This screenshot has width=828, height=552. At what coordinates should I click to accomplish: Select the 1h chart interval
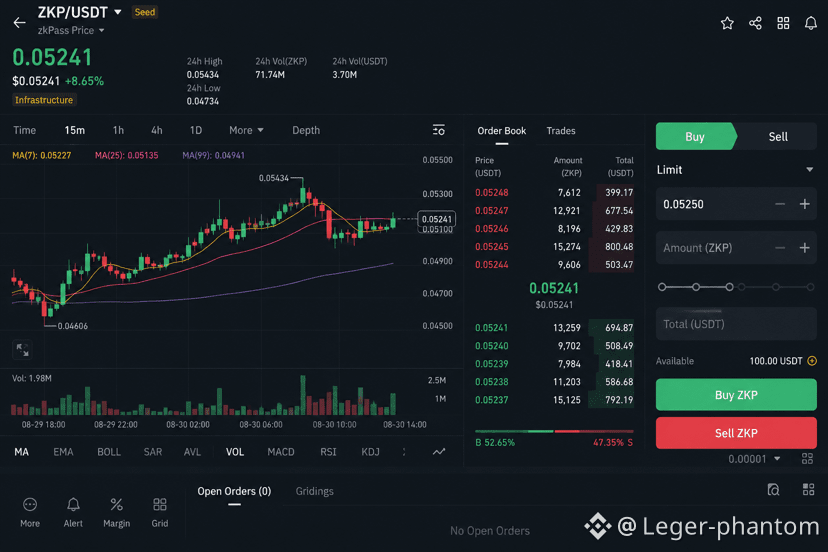tap(118, 130)
